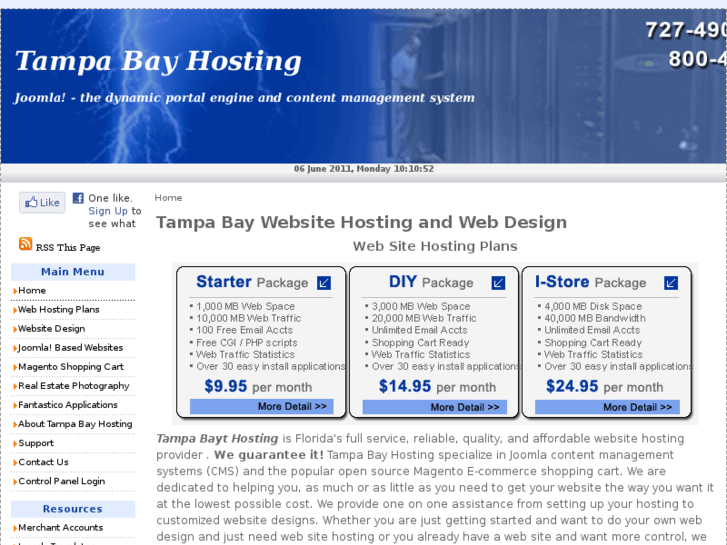Open Web Hosting Plans menu item

pyautogui.click(x=59, y=310)
